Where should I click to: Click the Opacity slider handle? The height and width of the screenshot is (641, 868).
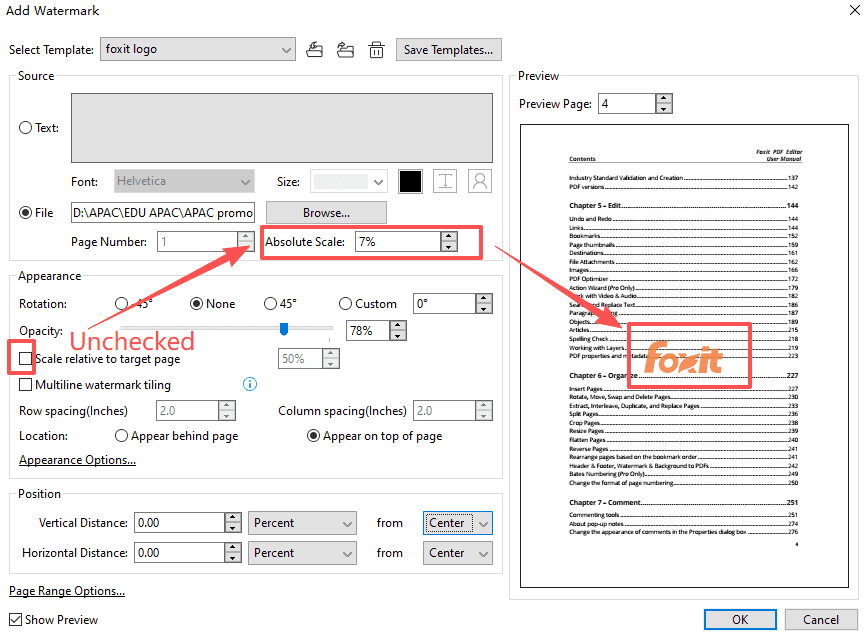[284, 329]
